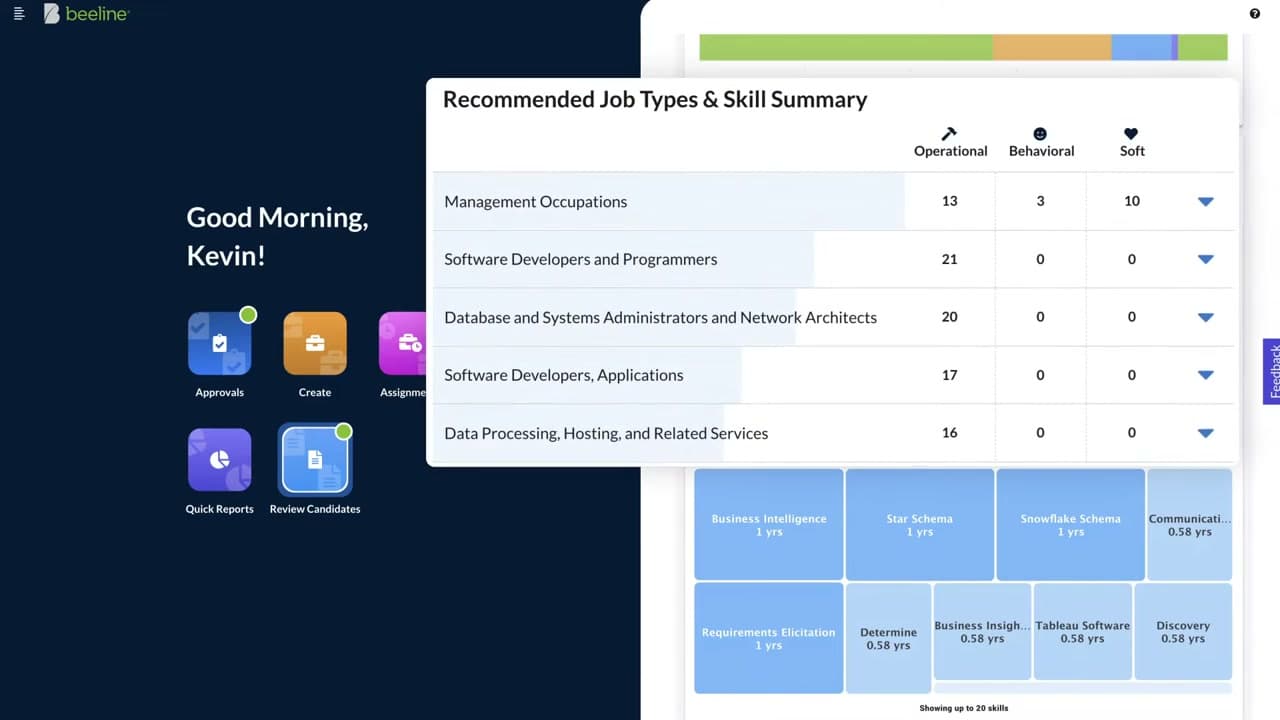Open the Create briefcase tile
The image size is (1280, 720).
click(315, 343)
